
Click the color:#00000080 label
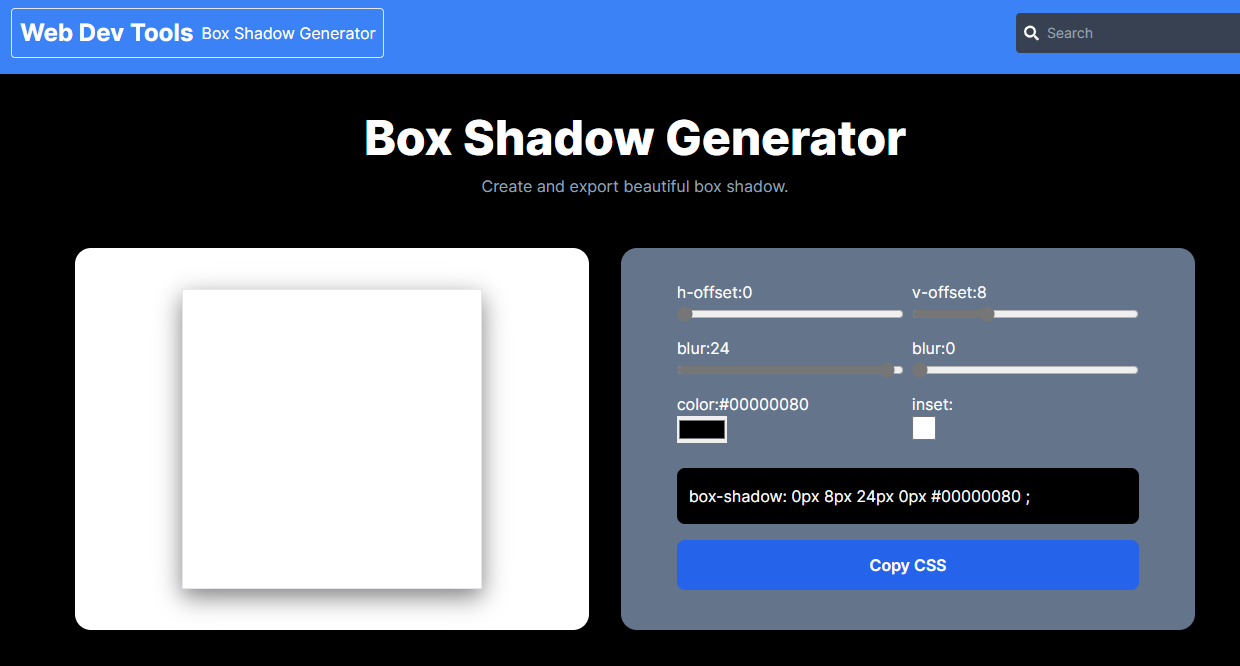click(x=743, y=405)
